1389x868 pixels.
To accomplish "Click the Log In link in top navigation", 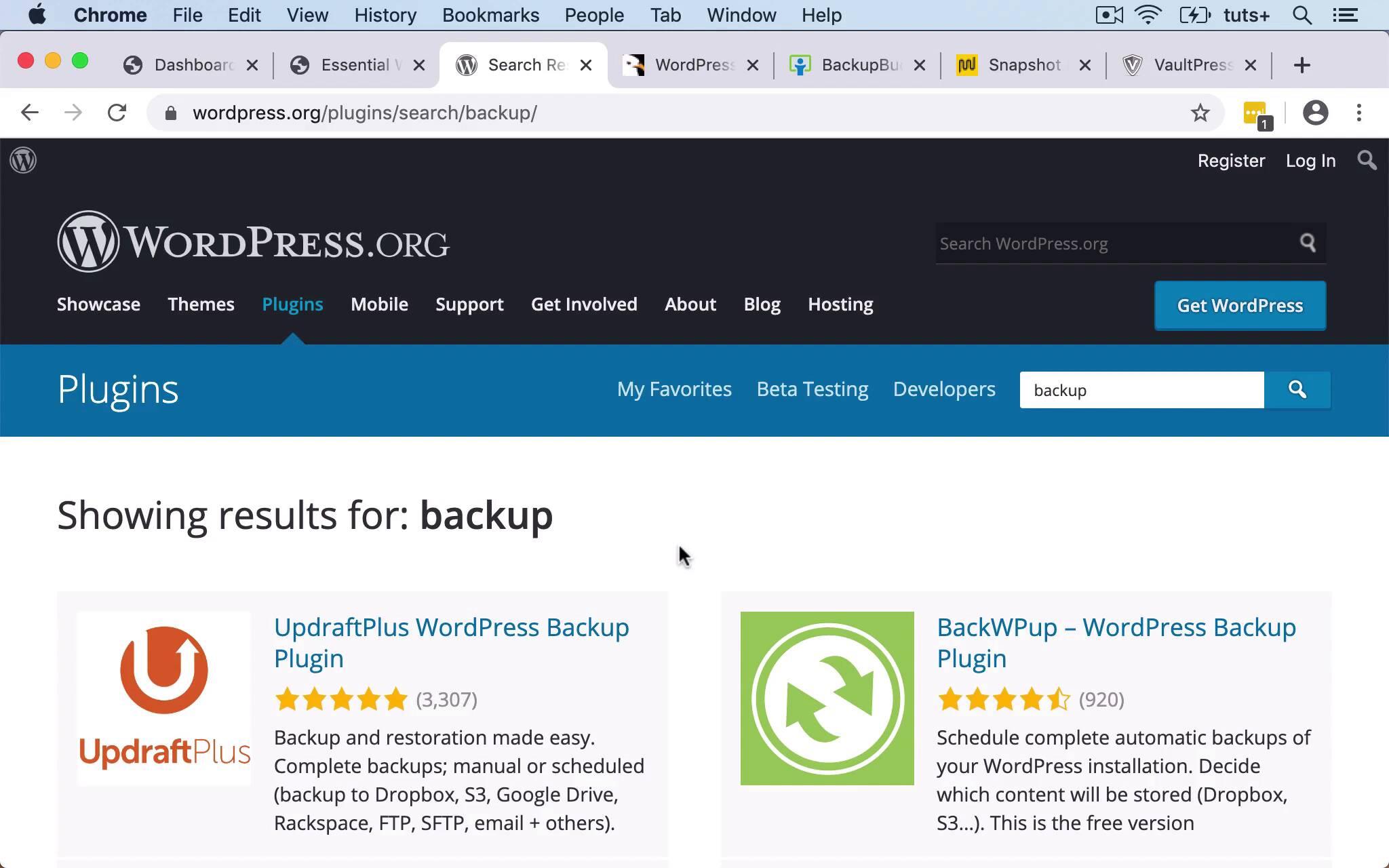I will tap(1311, 160).
